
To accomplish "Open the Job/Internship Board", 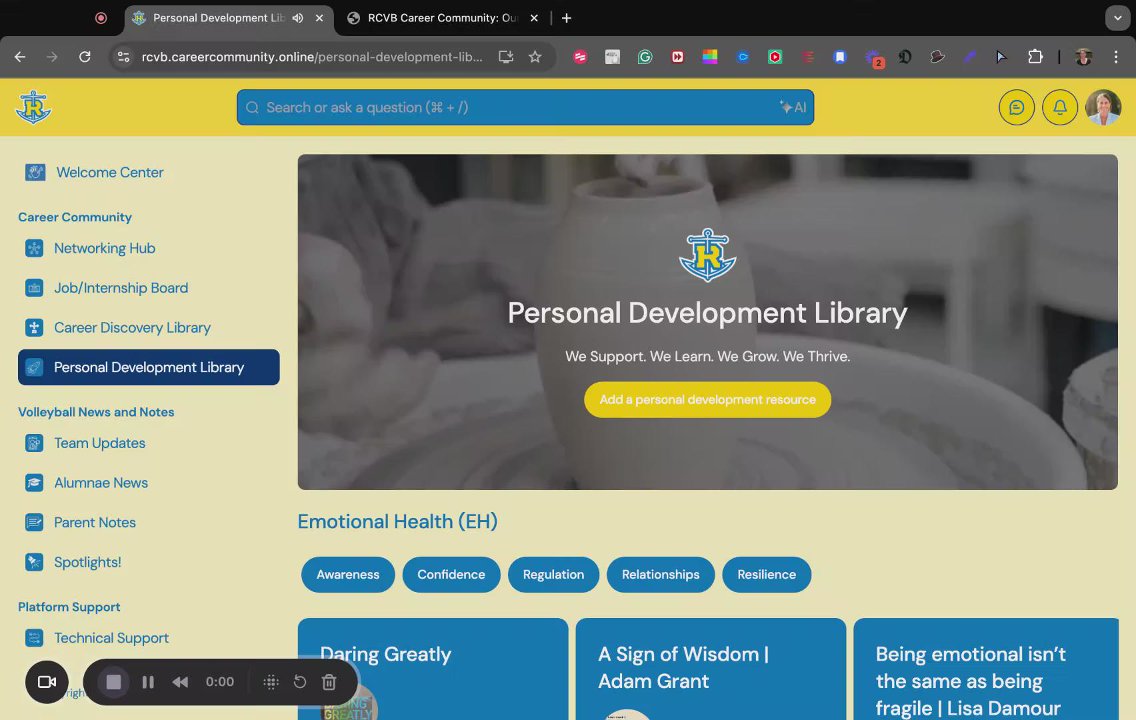I will [x=121, y=288].
